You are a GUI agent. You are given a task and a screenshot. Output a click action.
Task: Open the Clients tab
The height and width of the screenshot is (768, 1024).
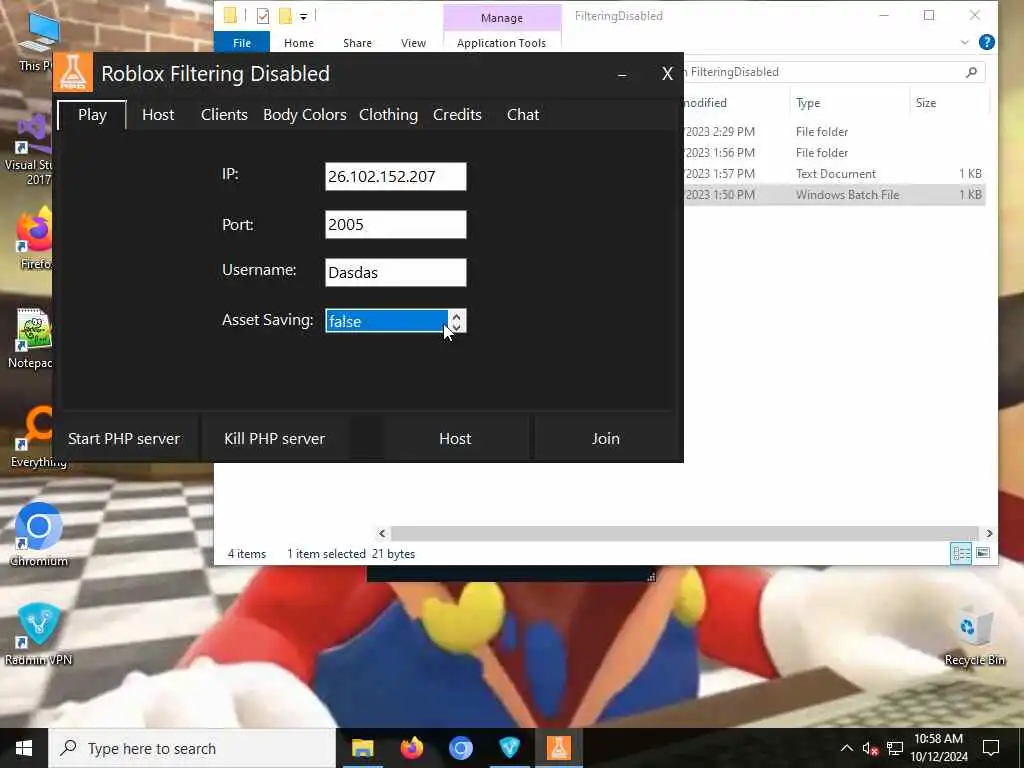coord(224,115)
